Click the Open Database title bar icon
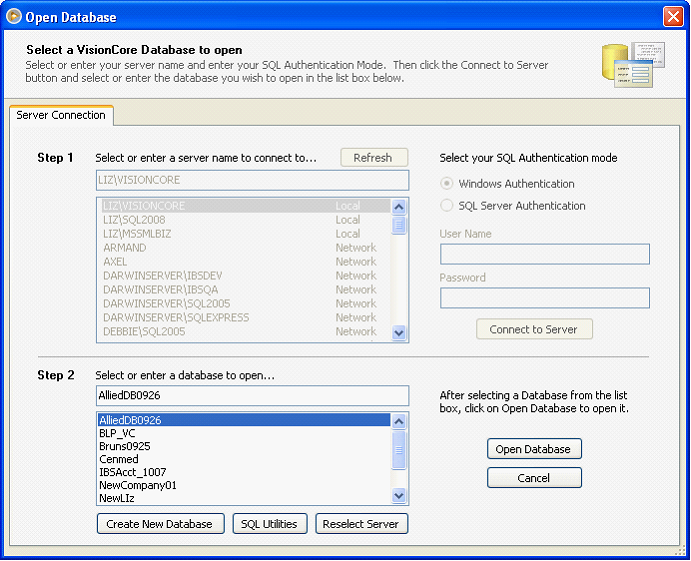This screenshot has height=561, width=691. point(14,17)
